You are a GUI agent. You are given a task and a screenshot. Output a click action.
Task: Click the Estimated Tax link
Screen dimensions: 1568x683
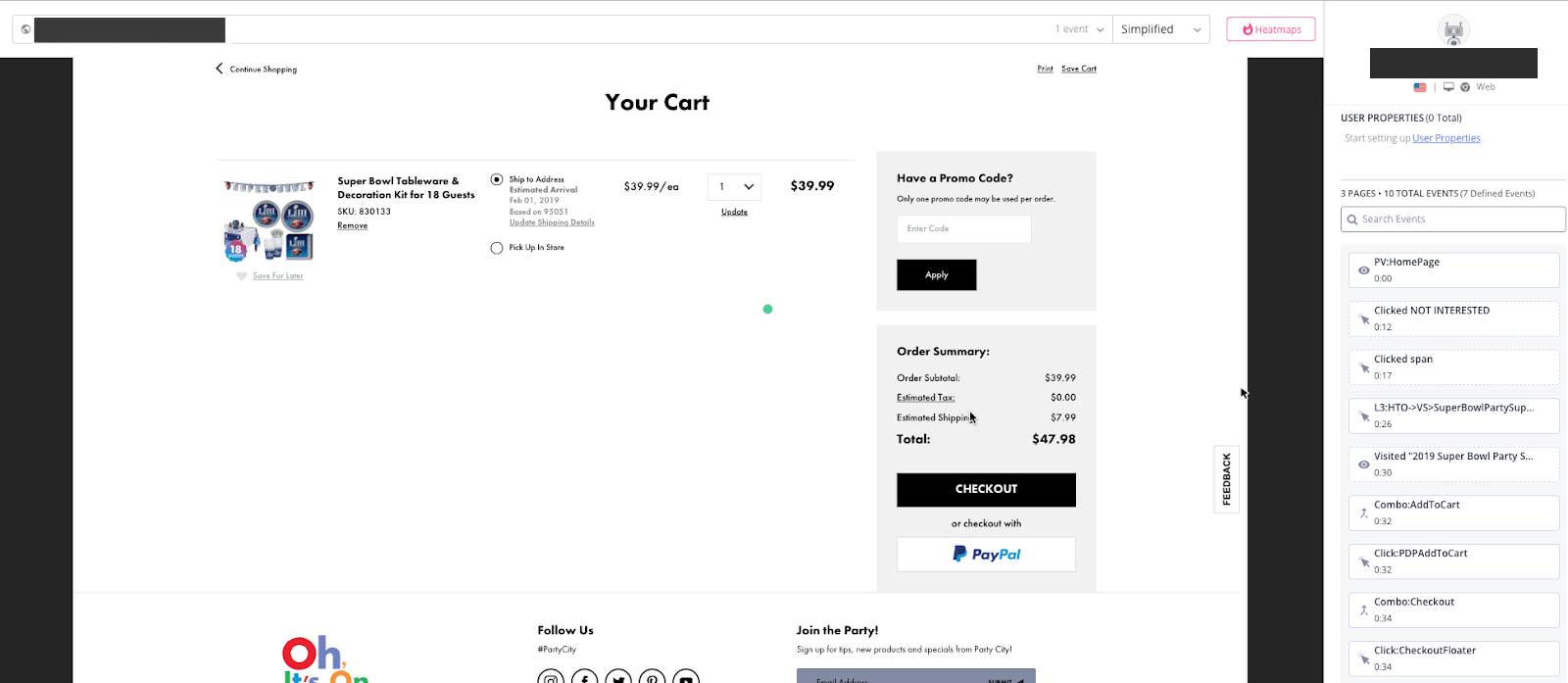point(925,398)
